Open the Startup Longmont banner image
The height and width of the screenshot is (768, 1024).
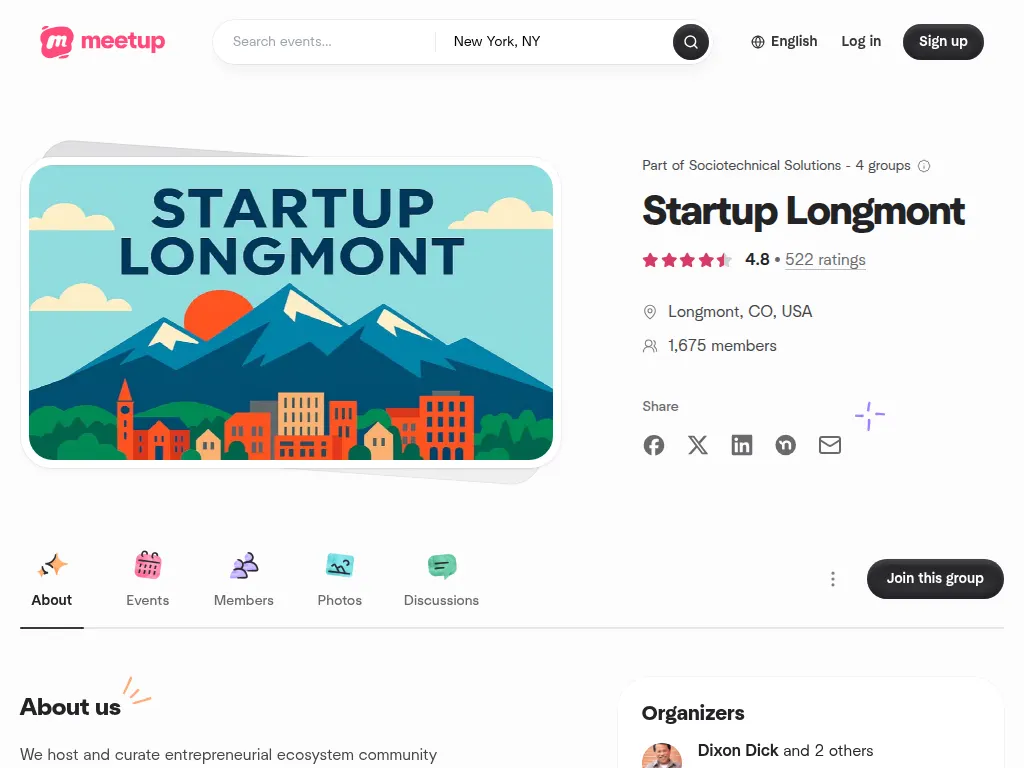(291, 312)
